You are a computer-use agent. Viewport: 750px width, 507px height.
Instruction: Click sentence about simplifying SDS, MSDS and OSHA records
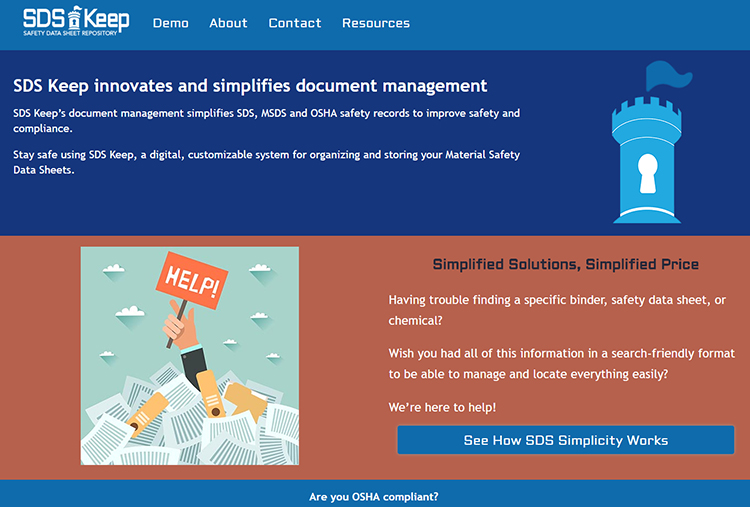[266, 121]
